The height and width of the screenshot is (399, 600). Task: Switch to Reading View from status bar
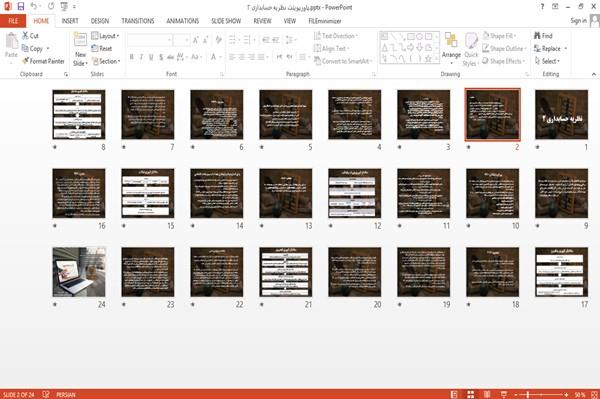click(487, 394)
